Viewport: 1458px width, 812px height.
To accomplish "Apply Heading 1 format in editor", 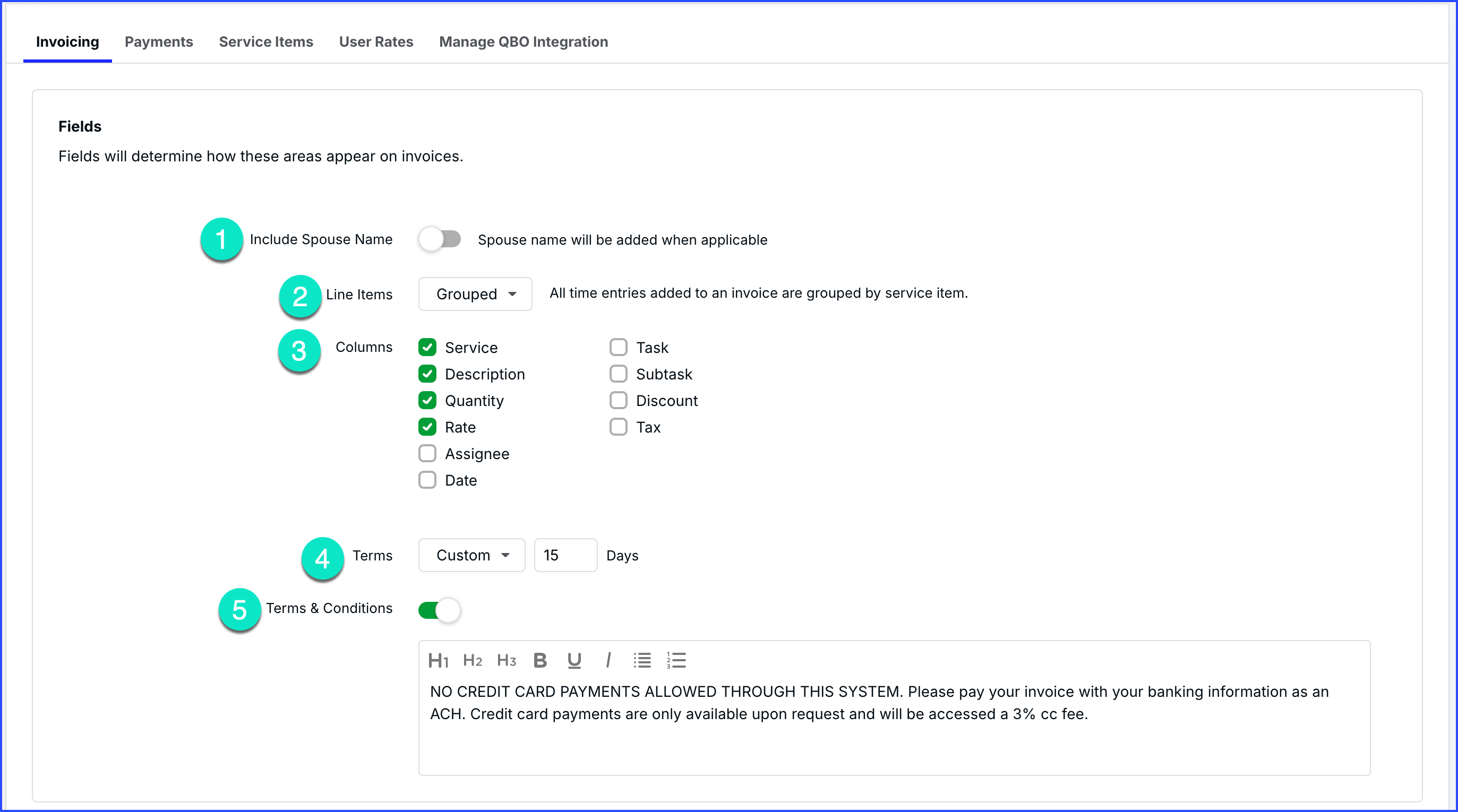I will 438,660.
